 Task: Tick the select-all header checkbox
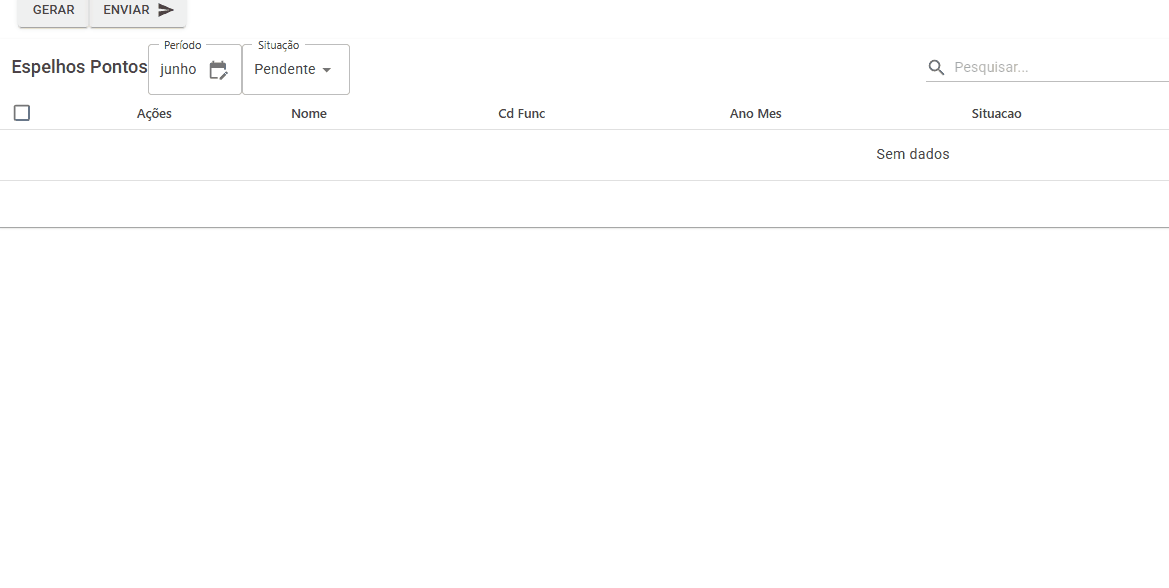point(22,113)
